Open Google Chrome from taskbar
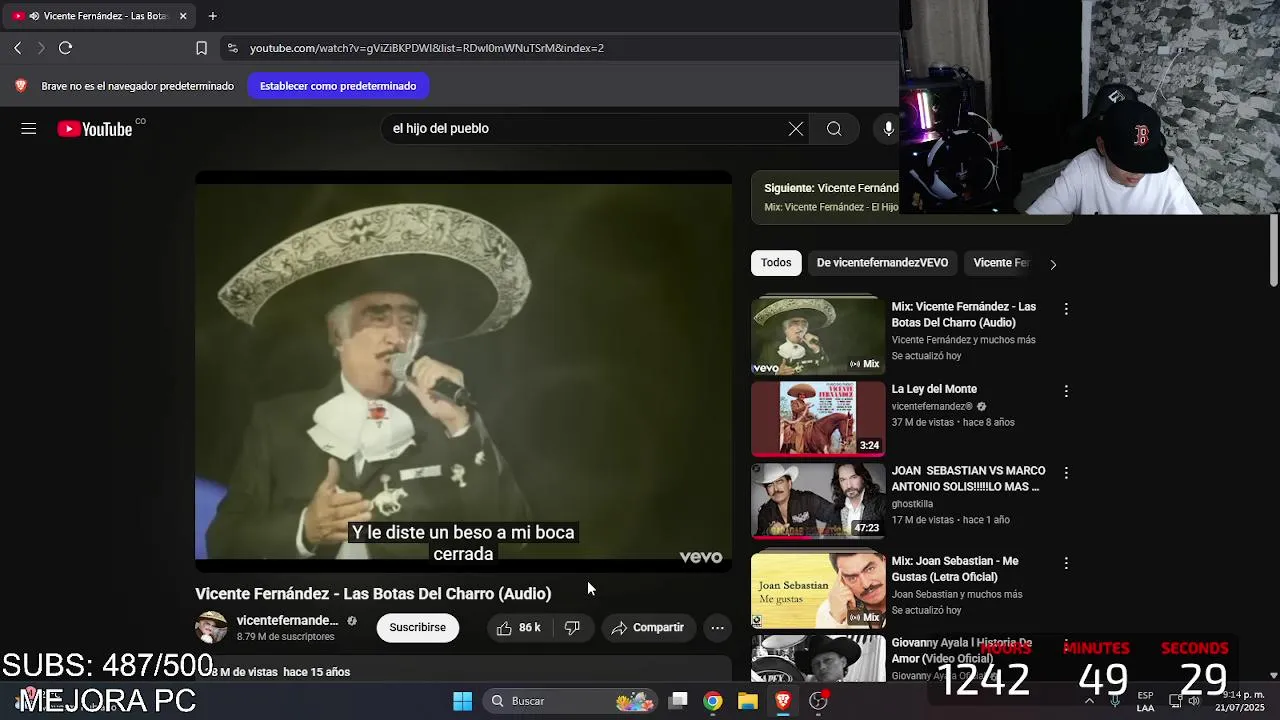The width and height of the screenshot is (1280, 720). (712, 701)
